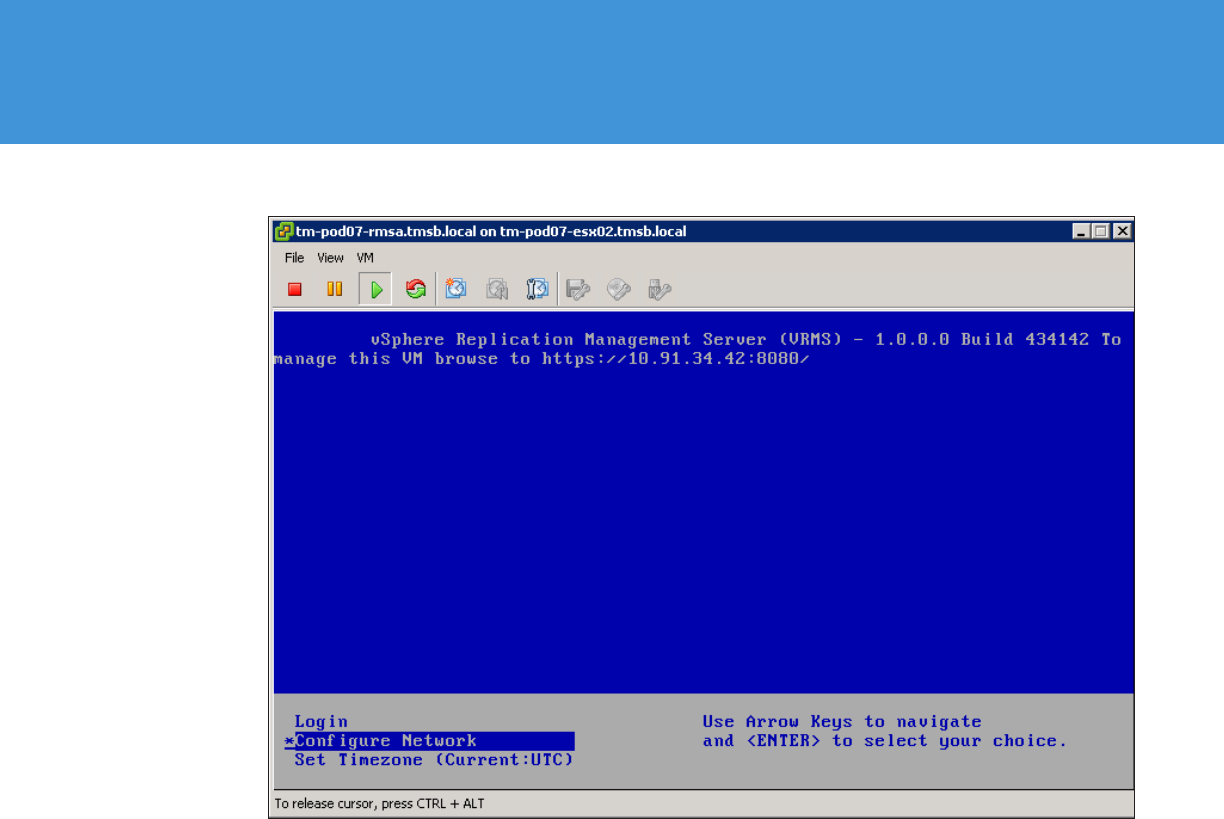
Task: Select Set Timezone (Current:UTC) option
Action: pos(434,760)
